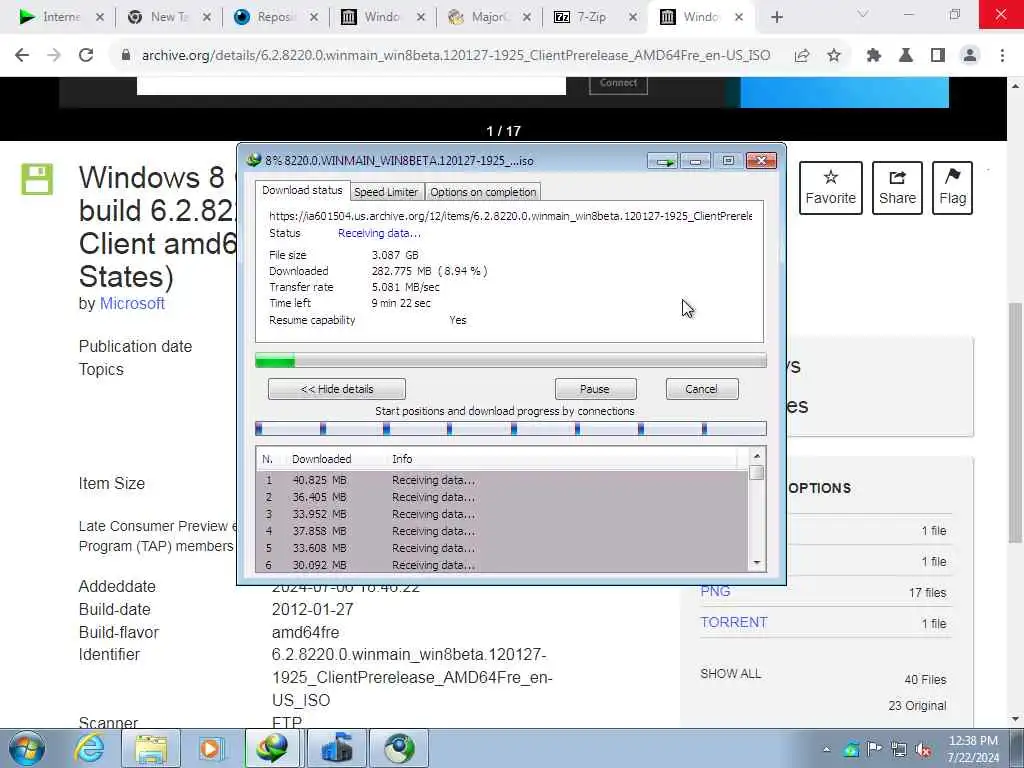Open the Action Center flag icon
Image resolution: width=1024 pixels, height=768 pixels.
(874, 748)
